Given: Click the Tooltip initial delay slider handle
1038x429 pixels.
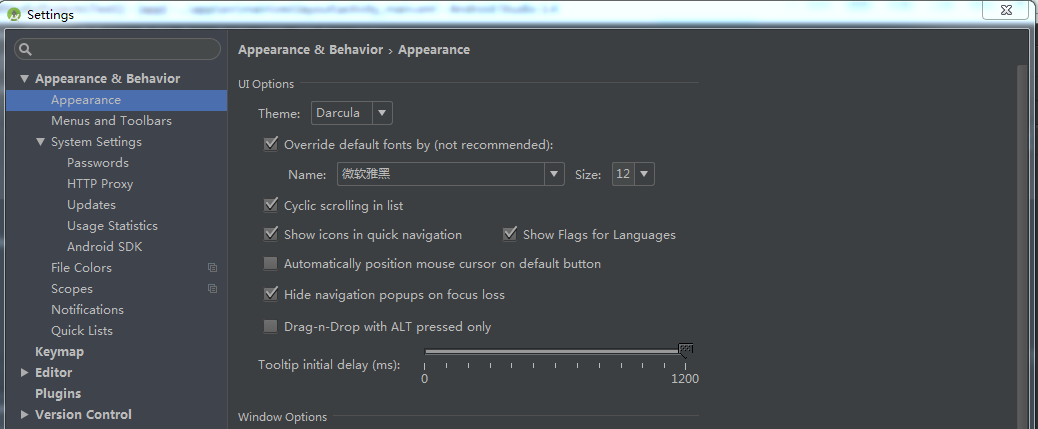Looking at the screenshot, I should 685,351.
